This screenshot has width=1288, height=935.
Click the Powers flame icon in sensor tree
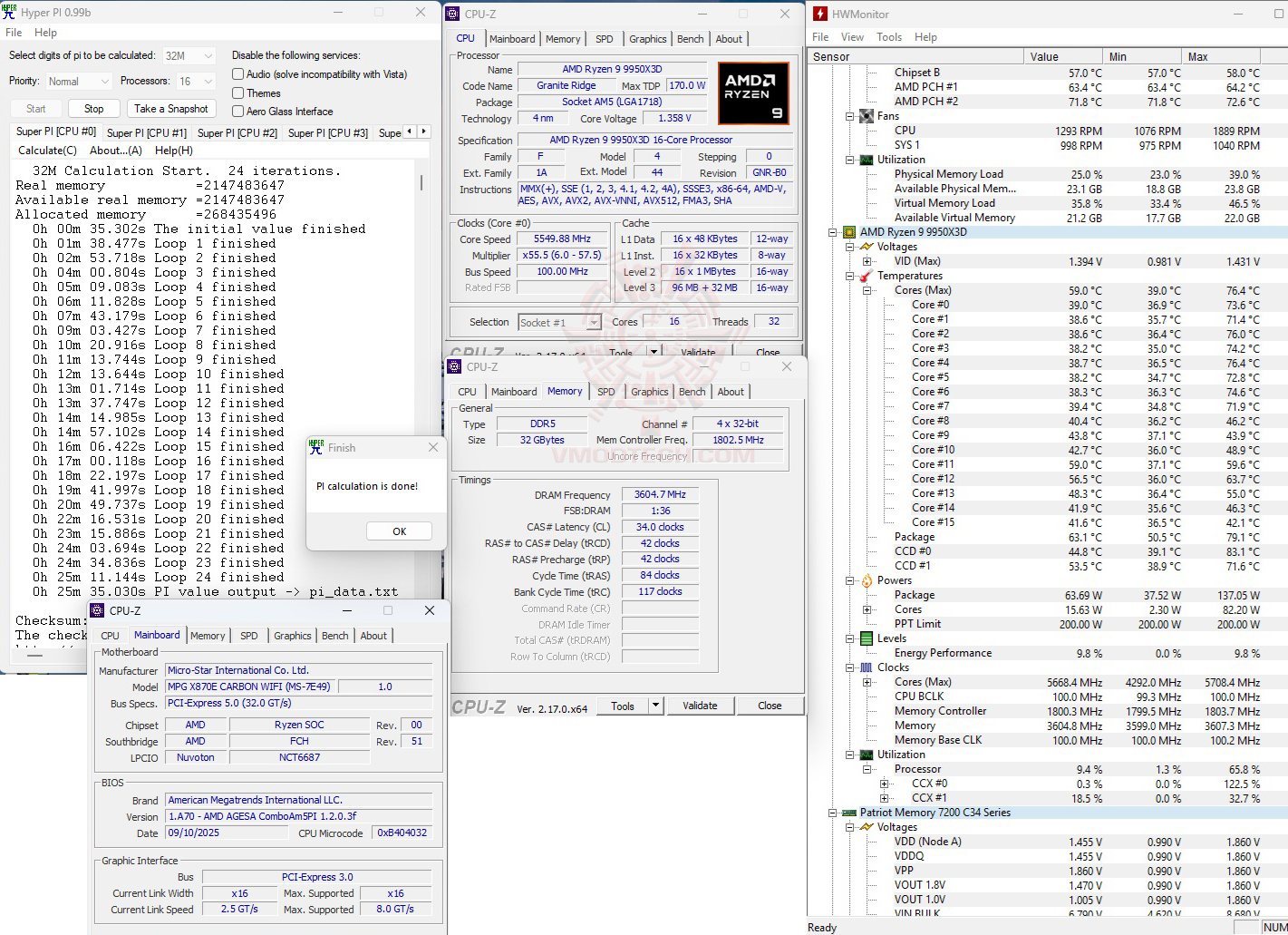coord(866,580)
